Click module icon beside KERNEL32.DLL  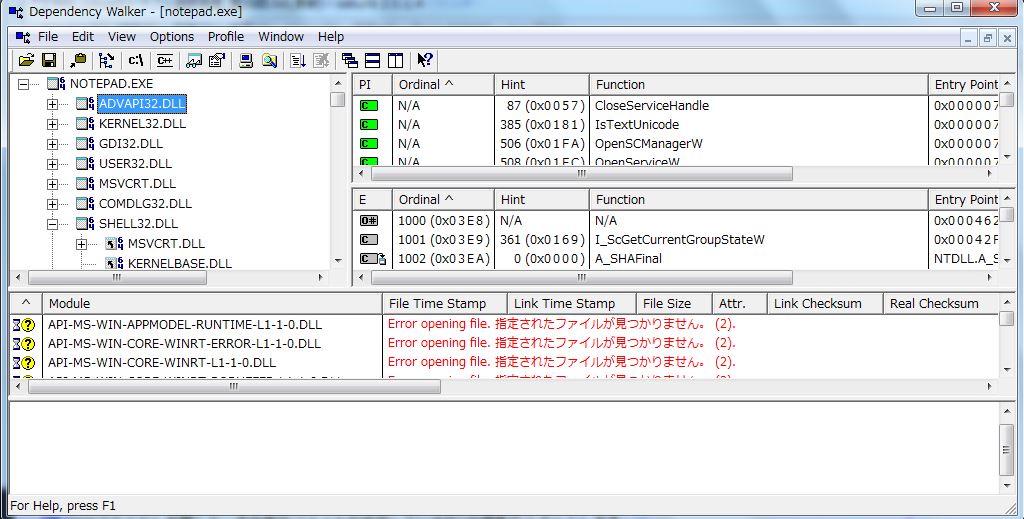(x=86, y=123)
